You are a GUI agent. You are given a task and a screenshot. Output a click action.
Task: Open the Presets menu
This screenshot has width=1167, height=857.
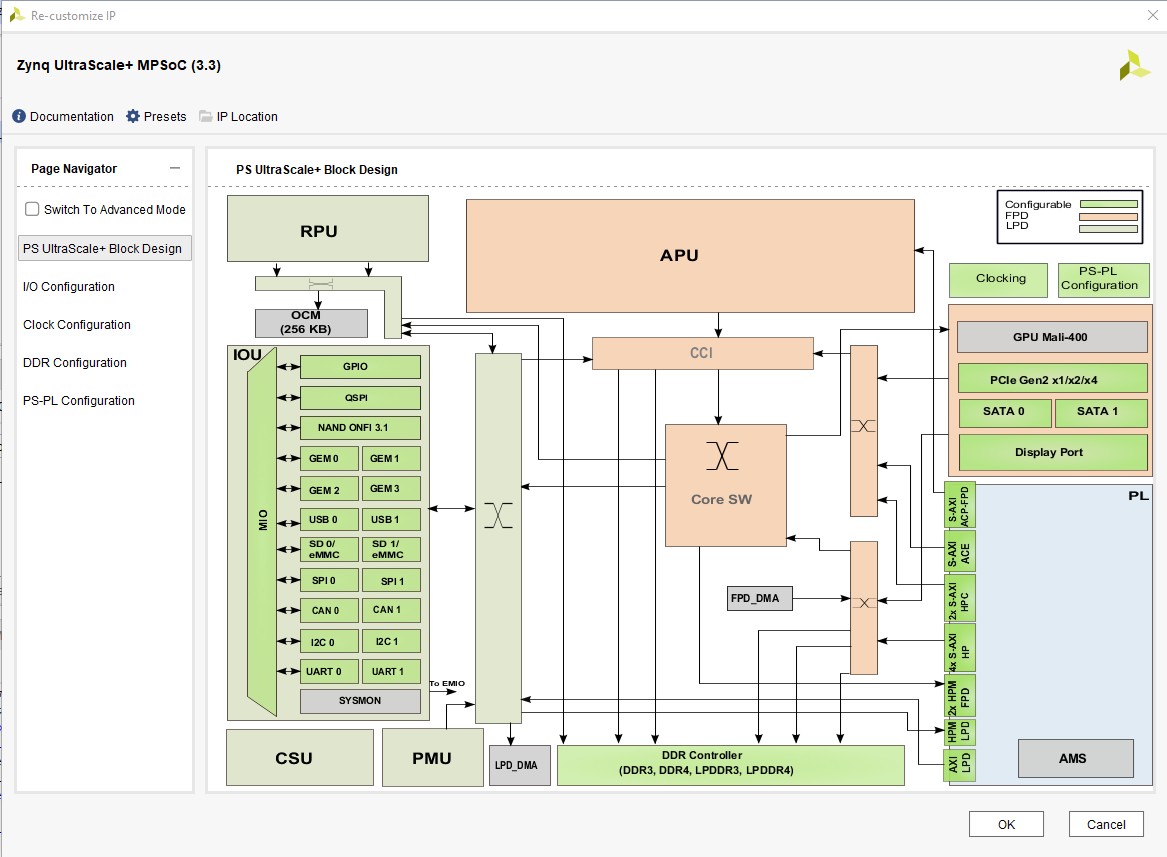pos(156,116)
